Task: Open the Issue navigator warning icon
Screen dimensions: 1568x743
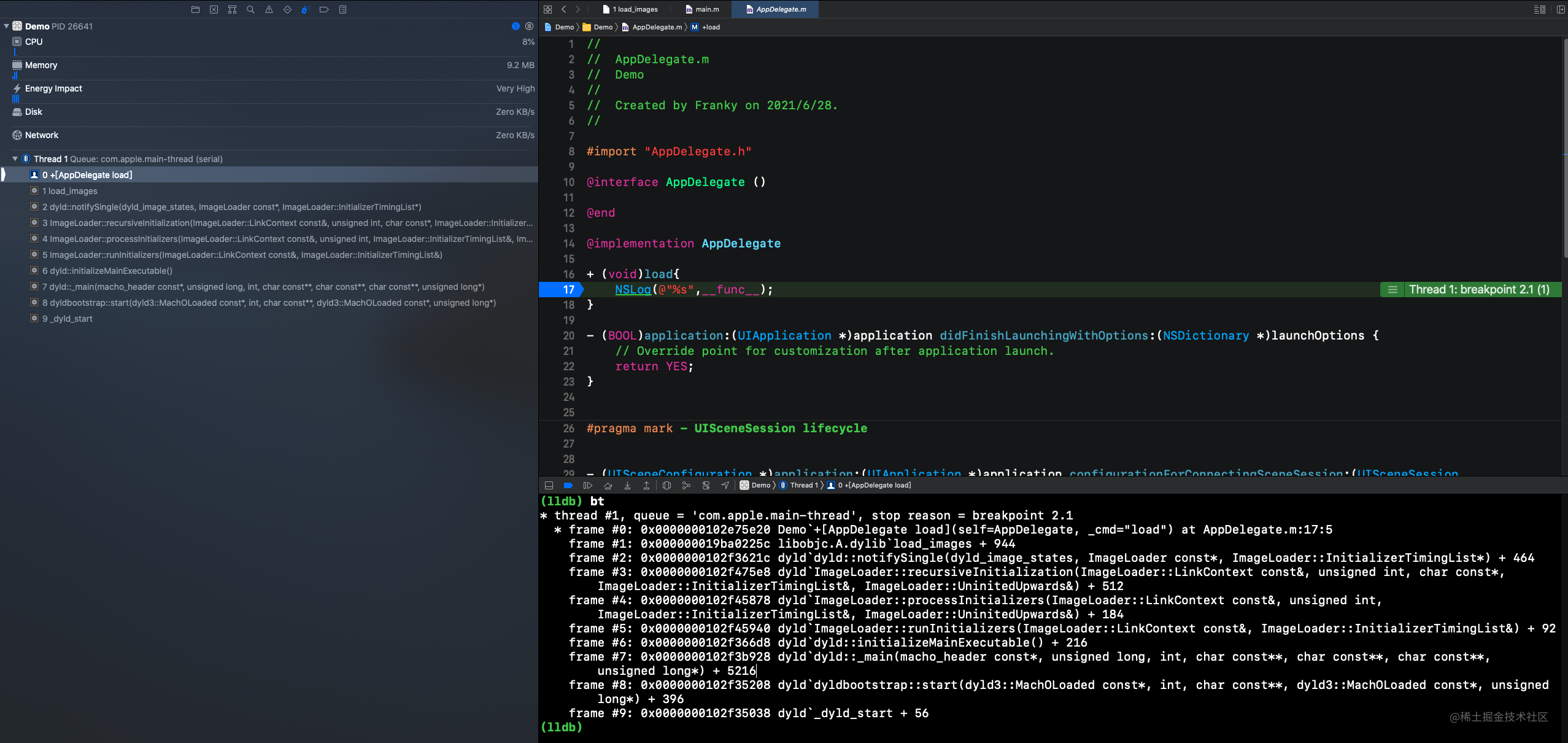Action: [x=269, y=9]
